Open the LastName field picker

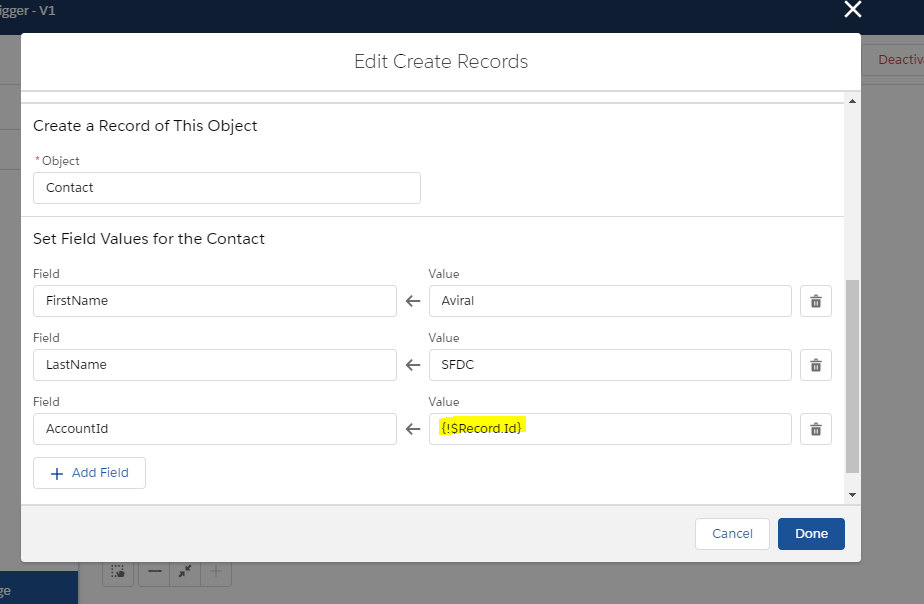point(214,365)
